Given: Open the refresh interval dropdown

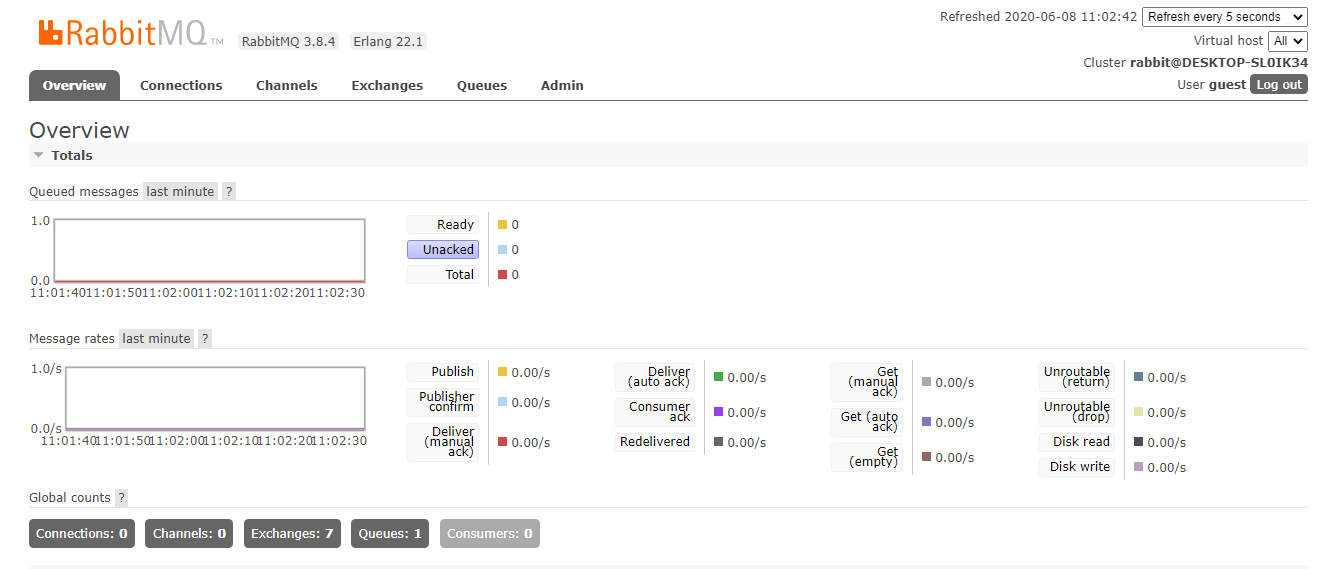Looking at the screenshot, I should [x=1225, y=17].
